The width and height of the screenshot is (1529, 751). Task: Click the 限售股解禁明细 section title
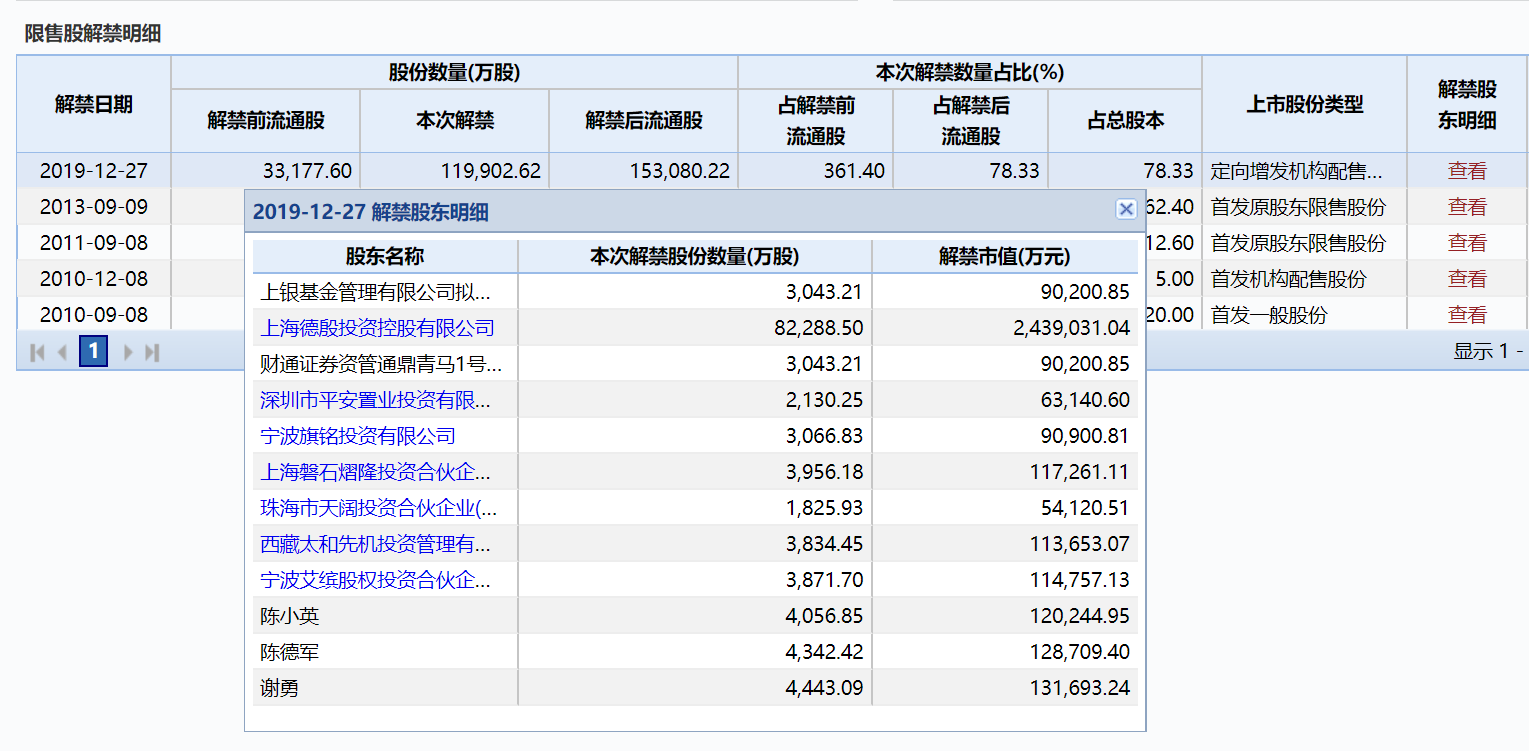pyautogui.click(x=93, y=33)
